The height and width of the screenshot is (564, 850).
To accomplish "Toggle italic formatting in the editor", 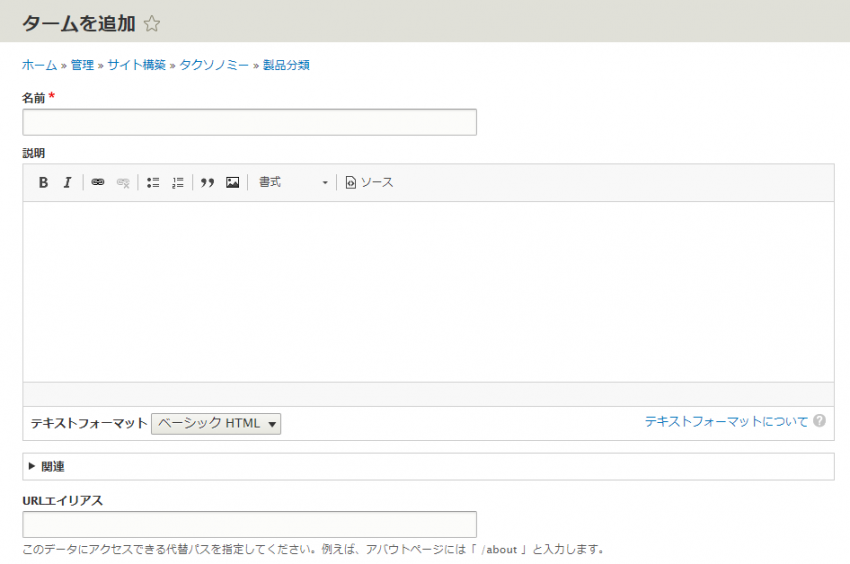I will coord(67,183).
